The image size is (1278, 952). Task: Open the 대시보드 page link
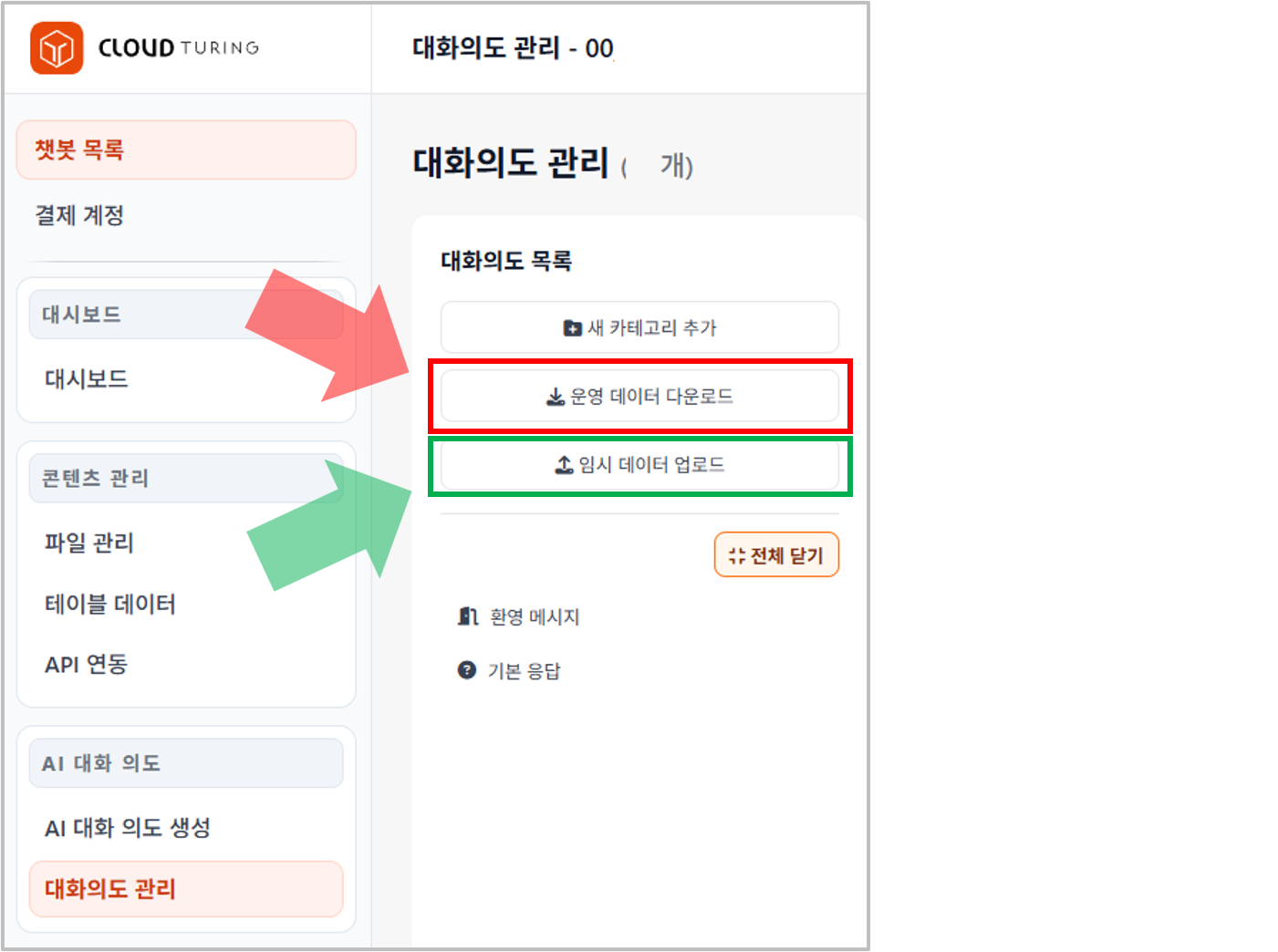tap(87, 378)
